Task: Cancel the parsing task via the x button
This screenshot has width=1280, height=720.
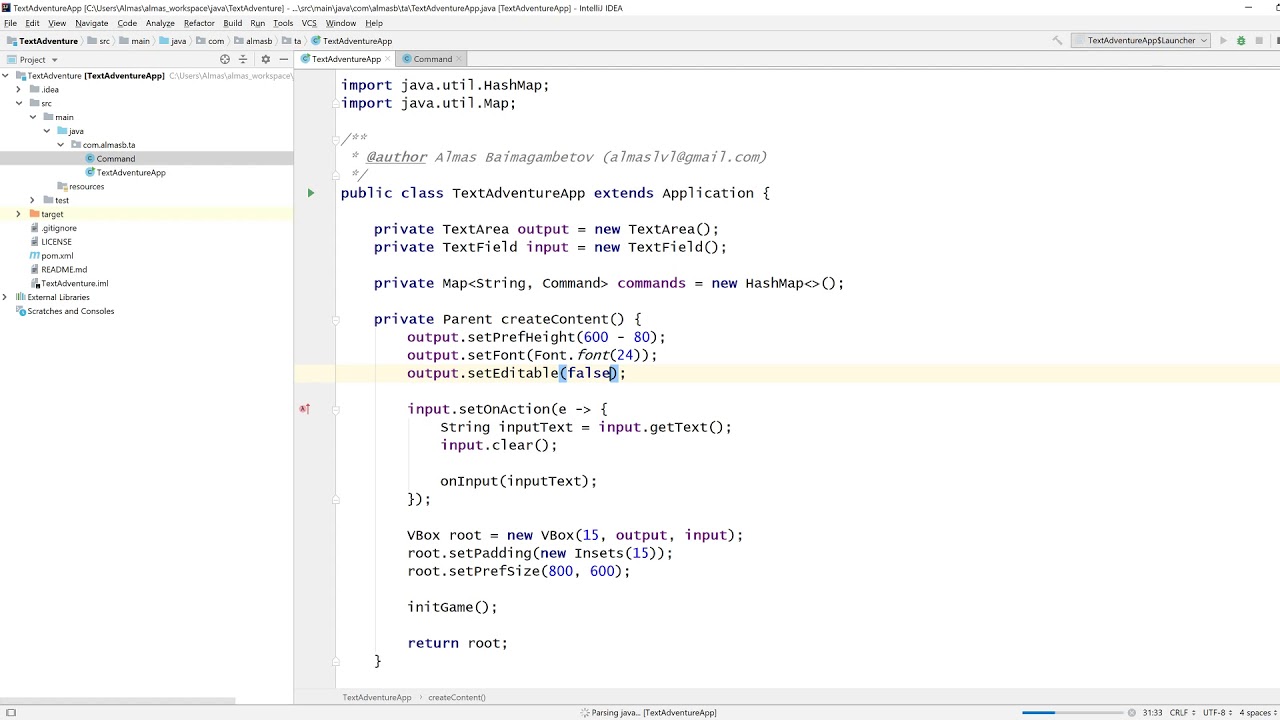Action: tap(1132, 713)
